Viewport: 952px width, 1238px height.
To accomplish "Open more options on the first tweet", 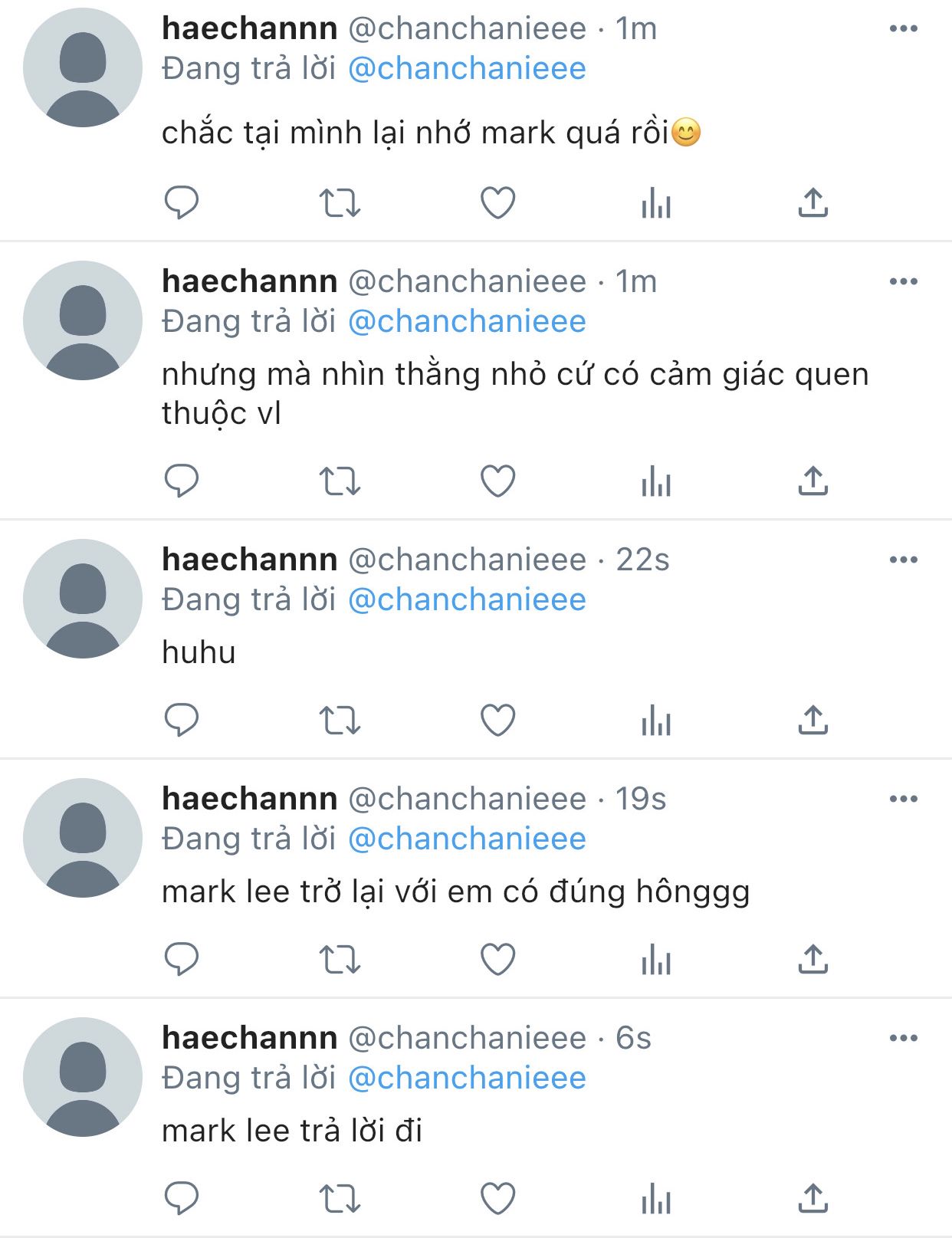I will tap(904, 28).
